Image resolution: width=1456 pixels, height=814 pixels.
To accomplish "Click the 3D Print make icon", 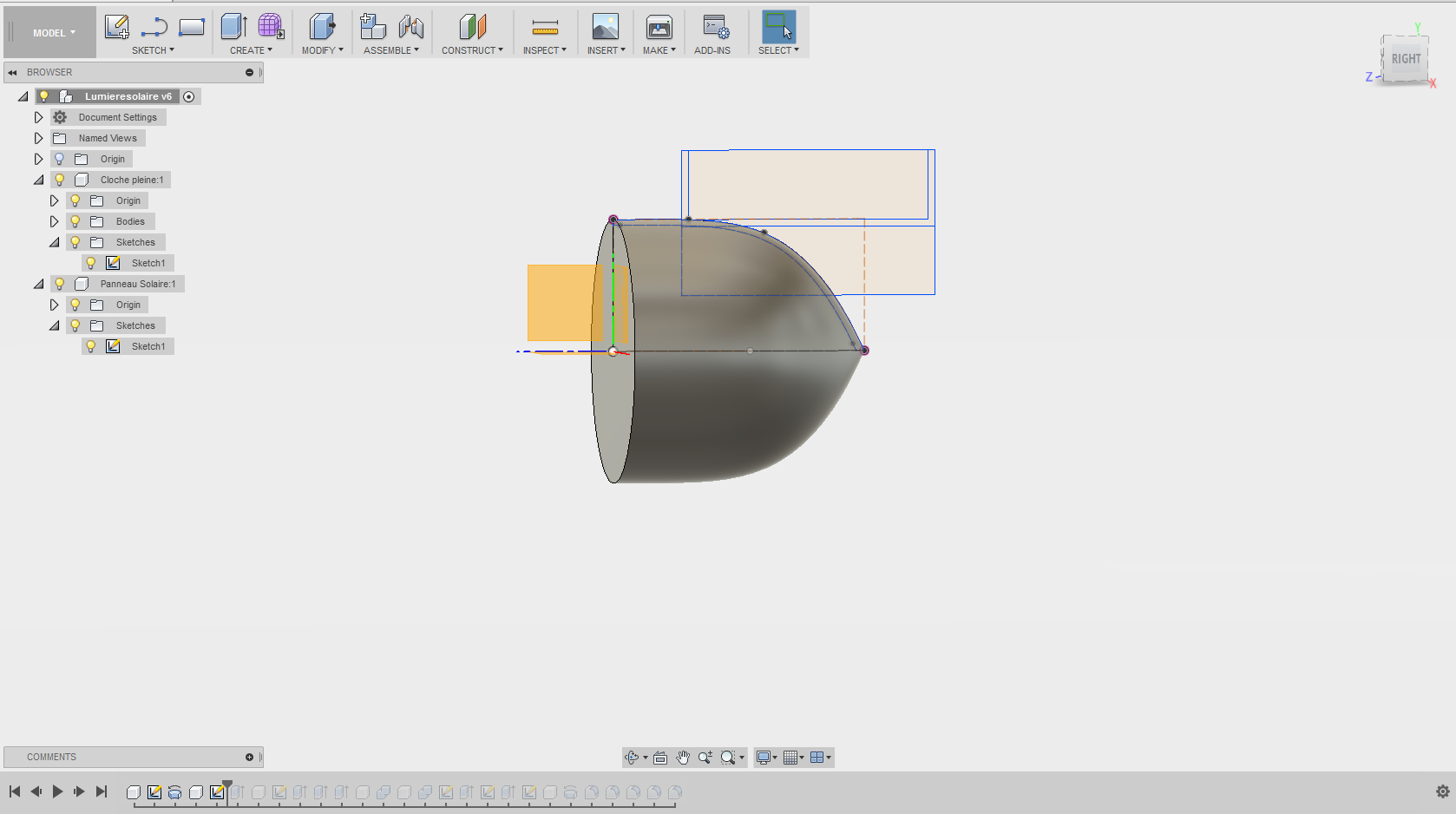I will pos(659,27).
